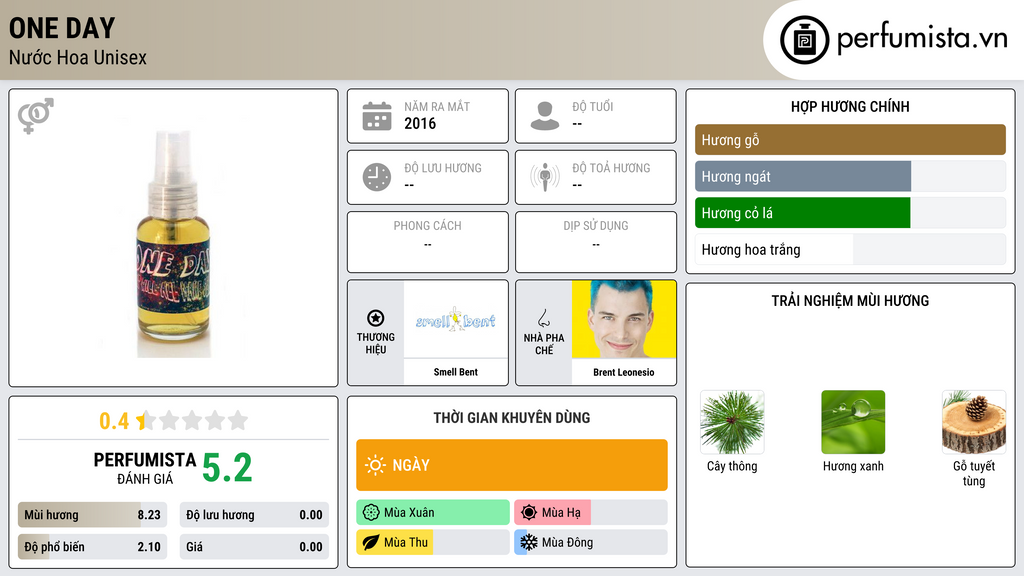Click the Mùi hương score bar
Screen dimensions: 1024x576
click(x=93, y=515)
